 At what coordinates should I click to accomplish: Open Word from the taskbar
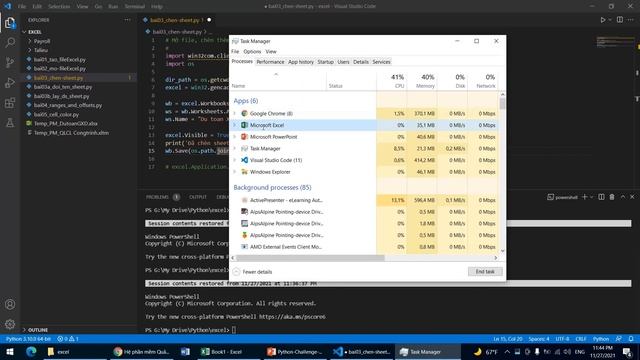[x=185, y=352]
